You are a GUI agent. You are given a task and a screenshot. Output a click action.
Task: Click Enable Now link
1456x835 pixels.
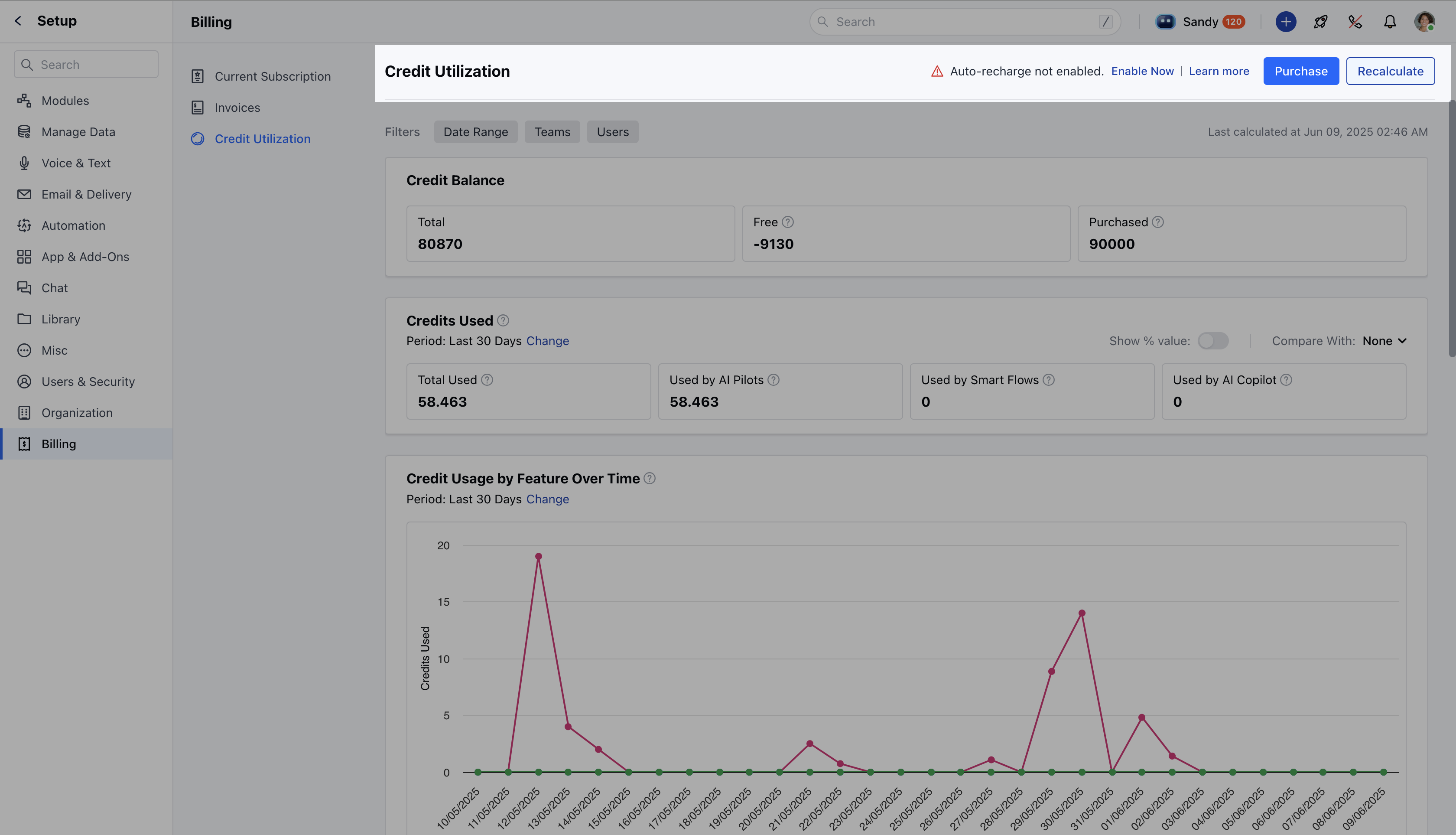(1142, 71)
